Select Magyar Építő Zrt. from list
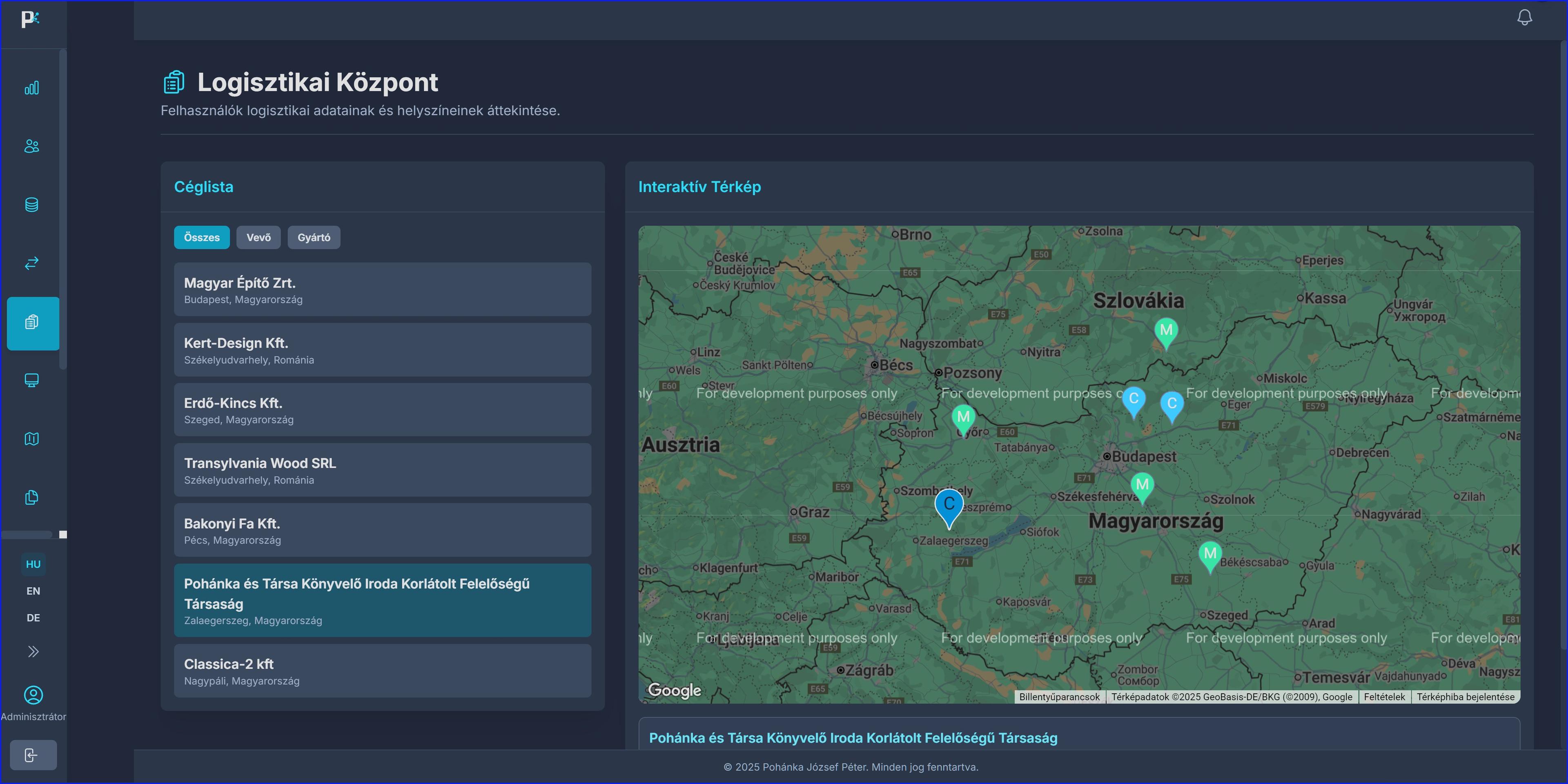This screenshot has height=784, width=1568. 382,289
